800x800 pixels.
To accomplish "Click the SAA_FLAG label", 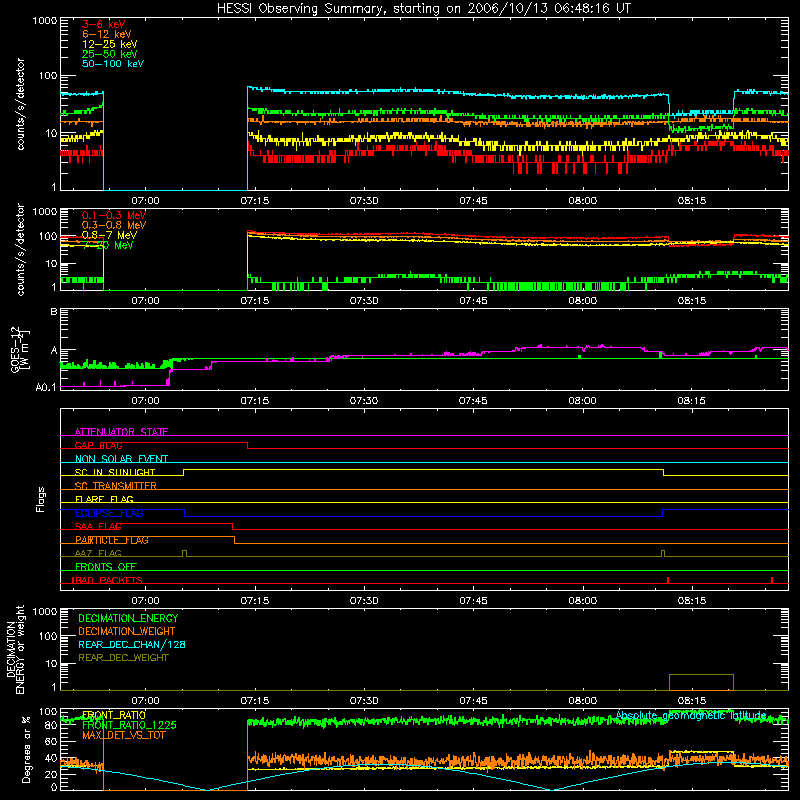I will [x=98, y=526].
